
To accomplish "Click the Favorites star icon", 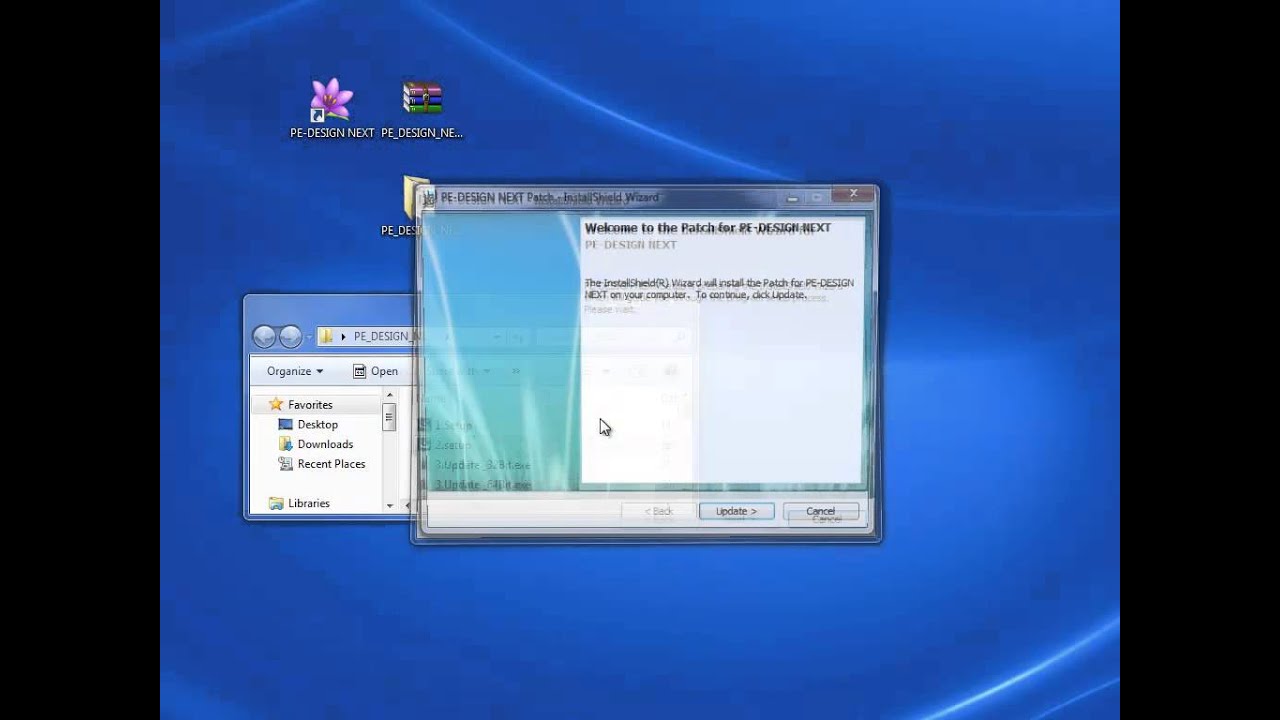I will coord(276,405).
